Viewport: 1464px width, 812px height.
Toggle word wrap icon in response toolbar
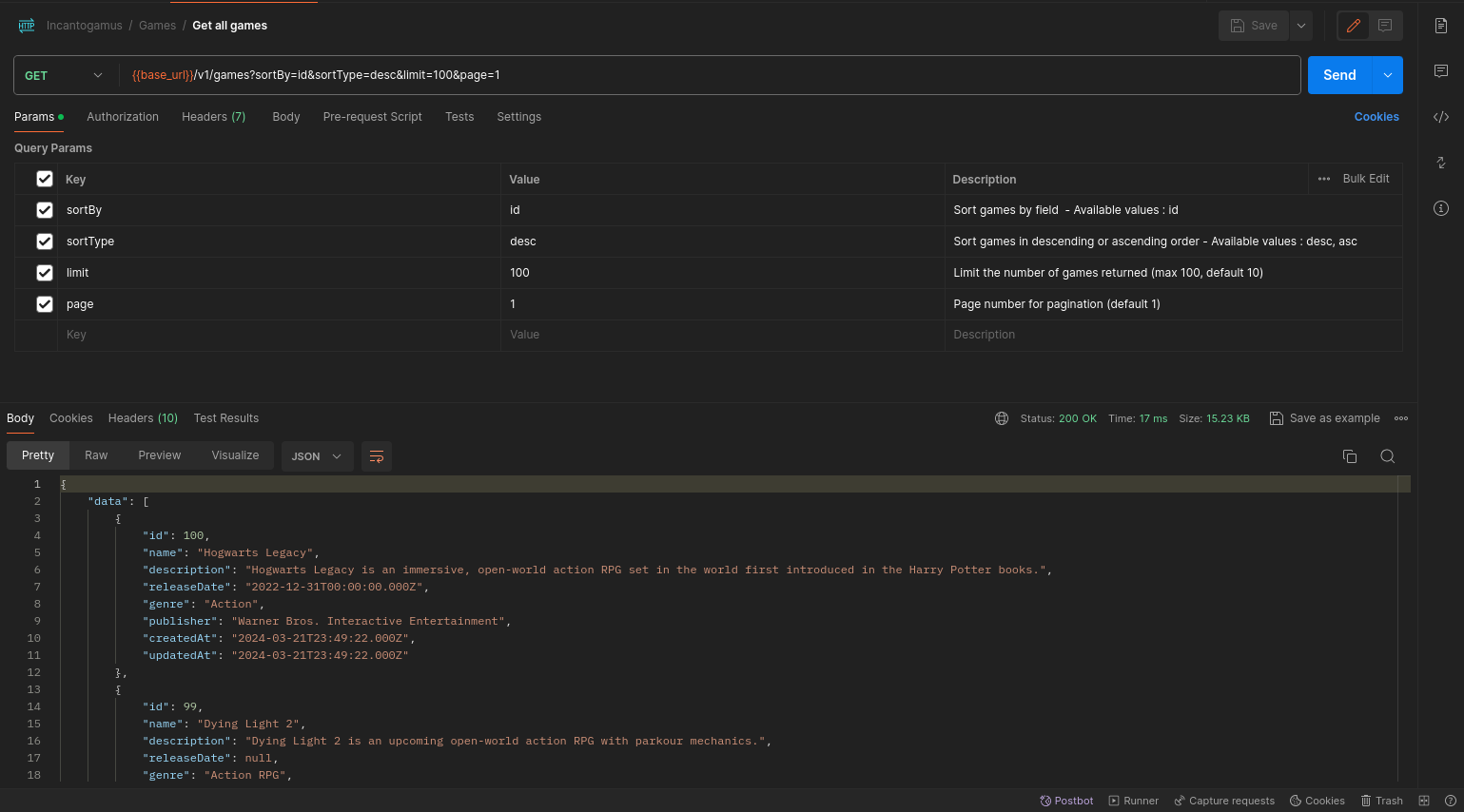(x=377, y=456)
